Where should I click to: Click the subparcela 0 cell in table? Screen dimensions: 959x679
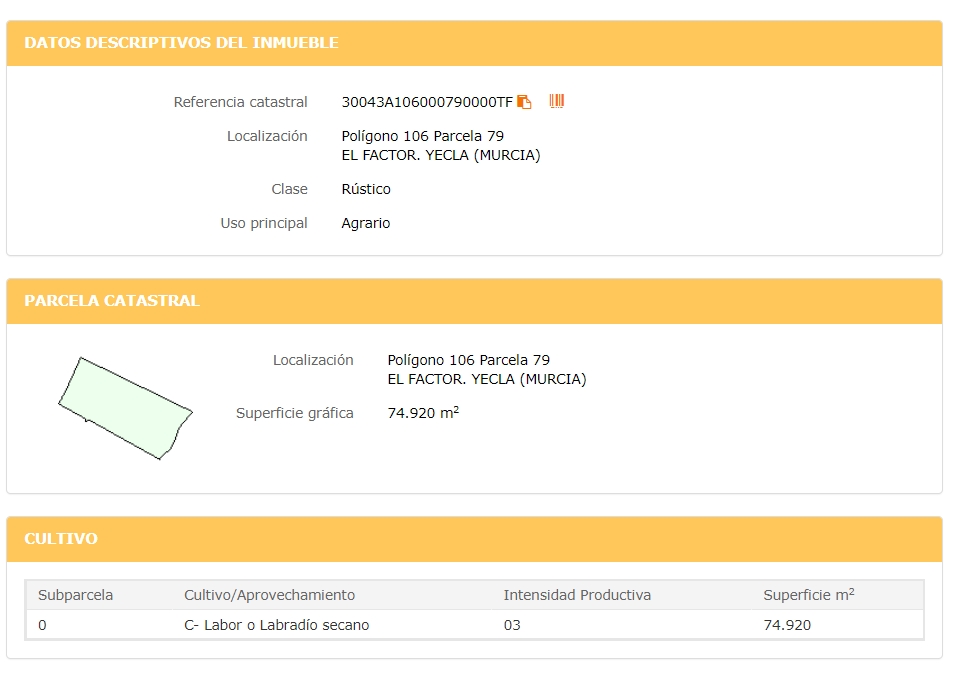(42, 625)
